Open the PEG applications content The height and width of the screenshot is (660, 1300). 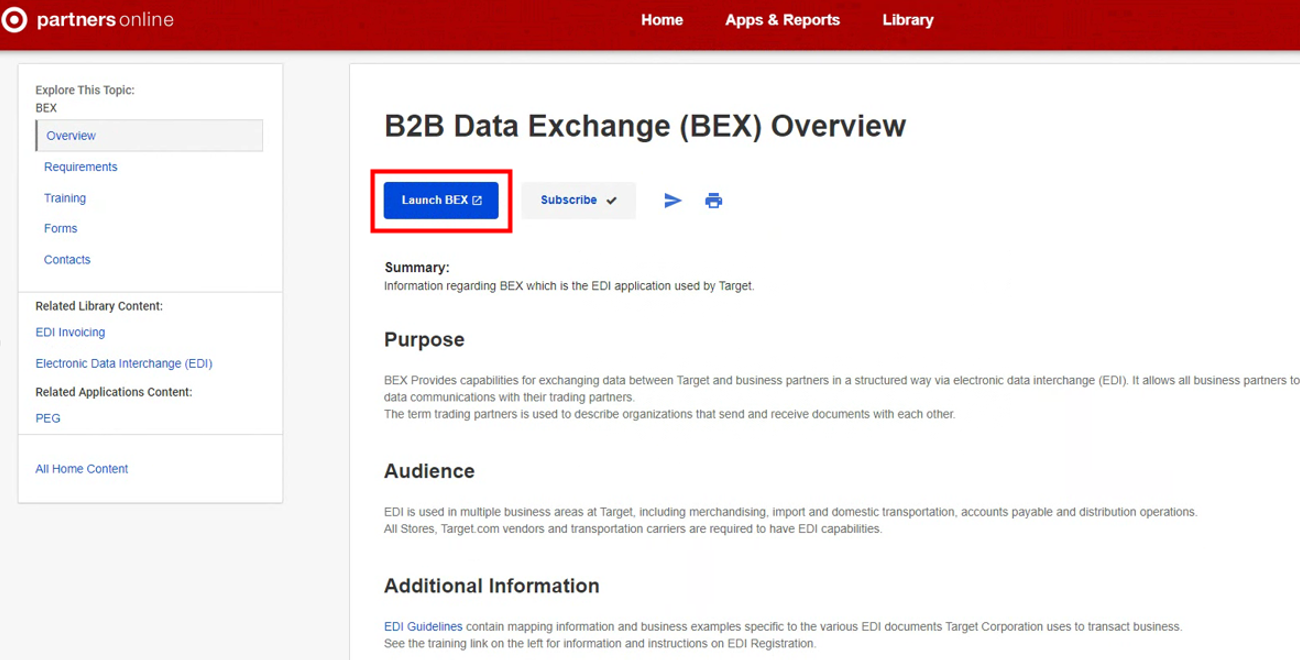47,417
